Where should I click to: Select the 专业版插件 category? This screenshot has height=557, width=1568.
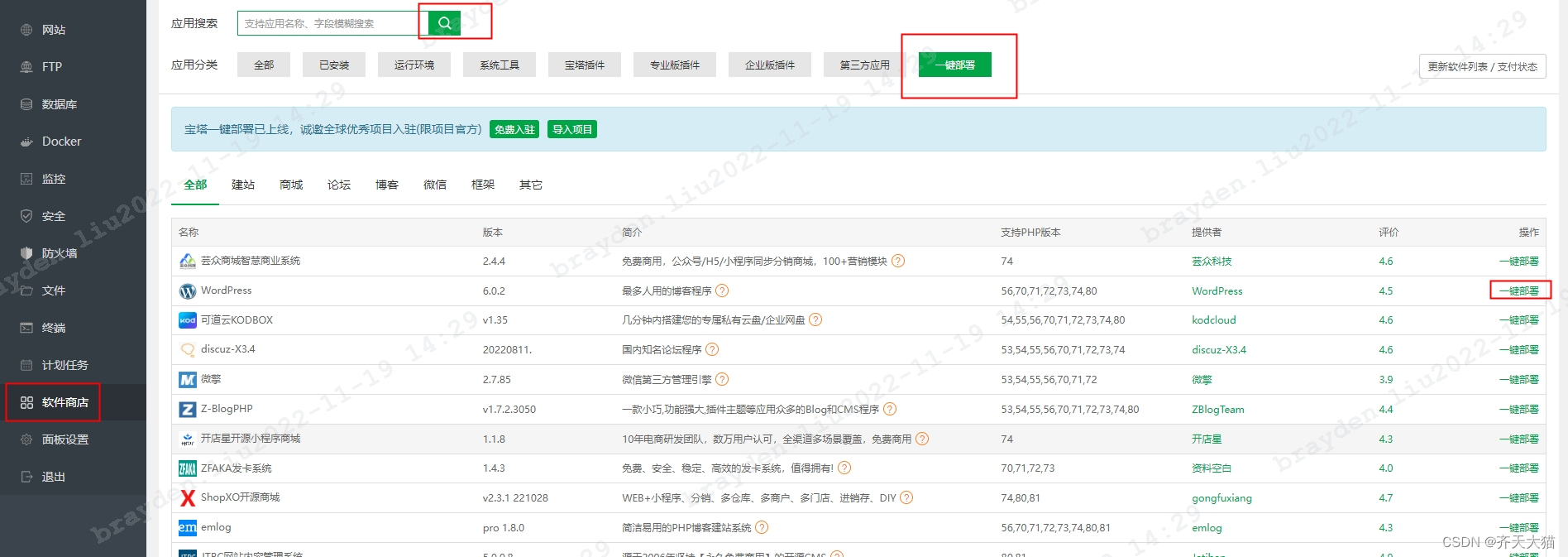[x=675, y=65]
